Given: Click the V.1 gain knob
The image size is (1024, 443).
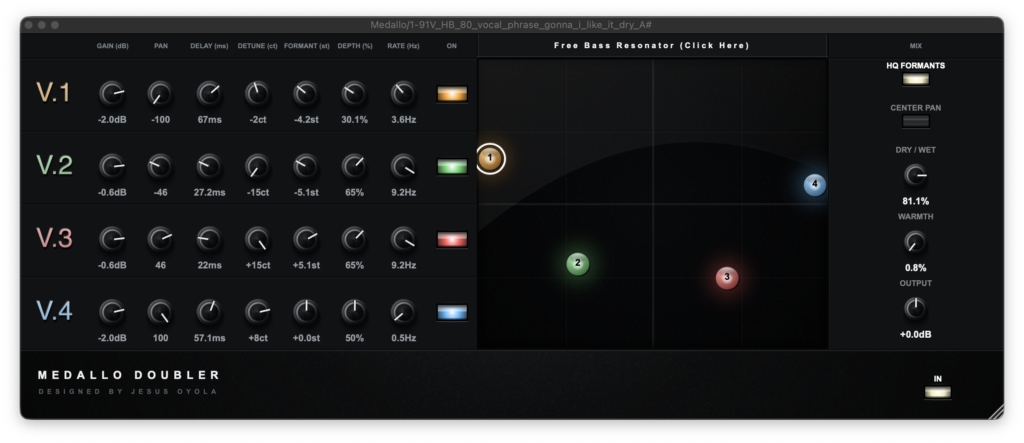Looking at the screenshot, I should tap(112, 94).
